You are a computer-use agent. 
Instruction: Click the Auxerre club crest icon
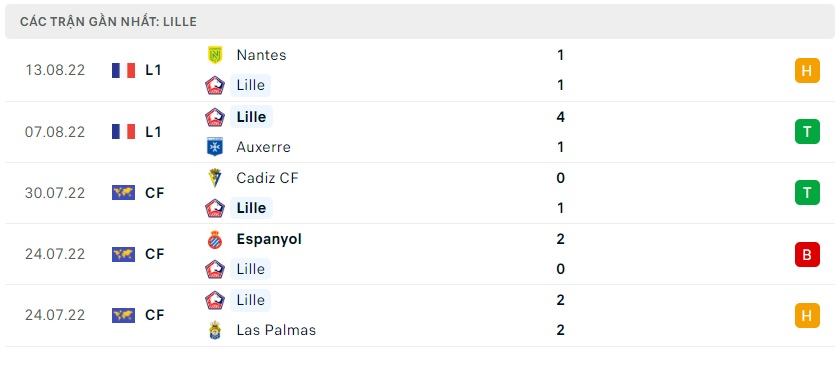pos(215,147)
